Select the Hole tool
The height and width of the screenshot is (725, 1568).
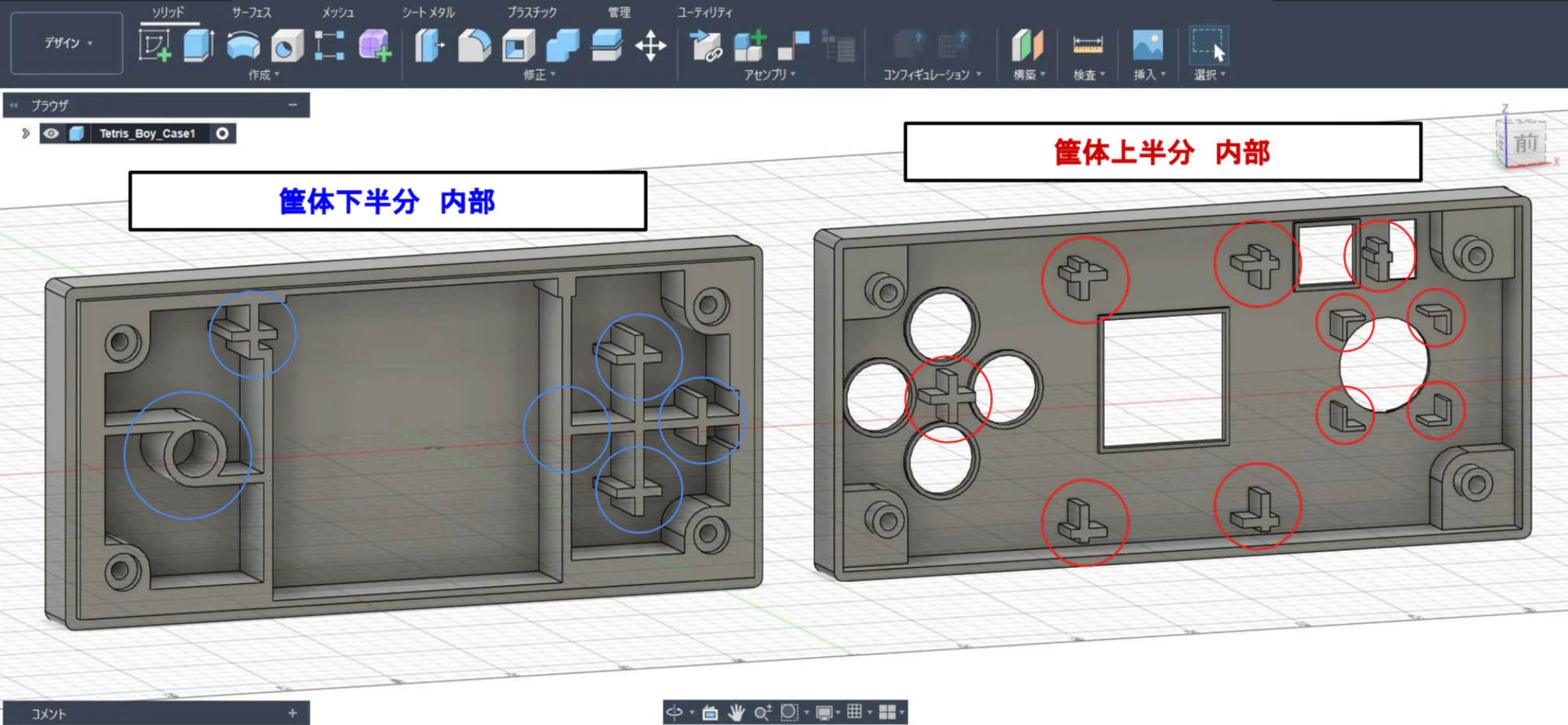287,46
